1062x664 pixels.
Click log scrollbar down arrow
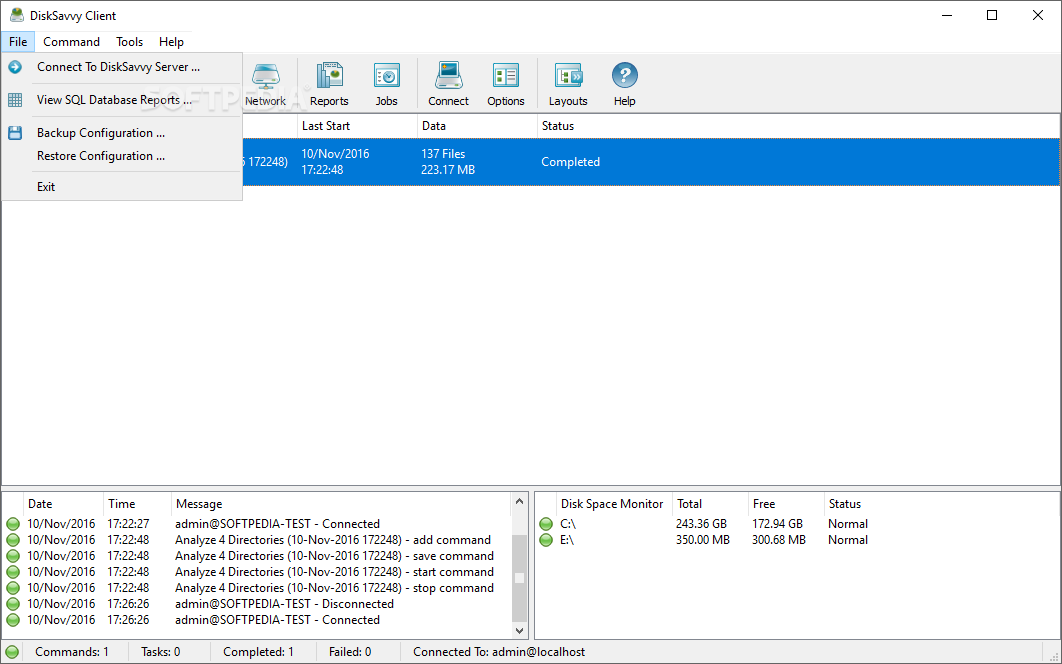click(519, 631)
